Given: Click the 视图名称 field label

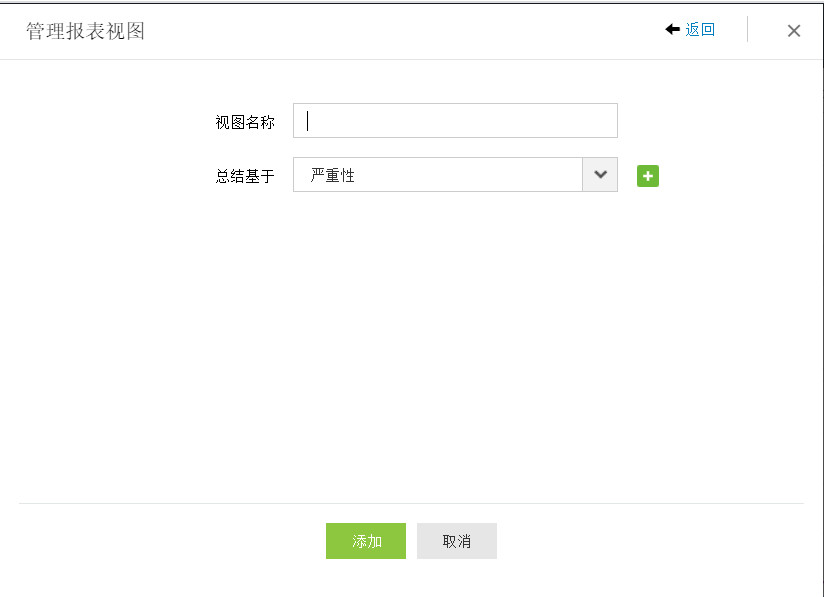Looking at the screenshot, I should click(245, 122).
